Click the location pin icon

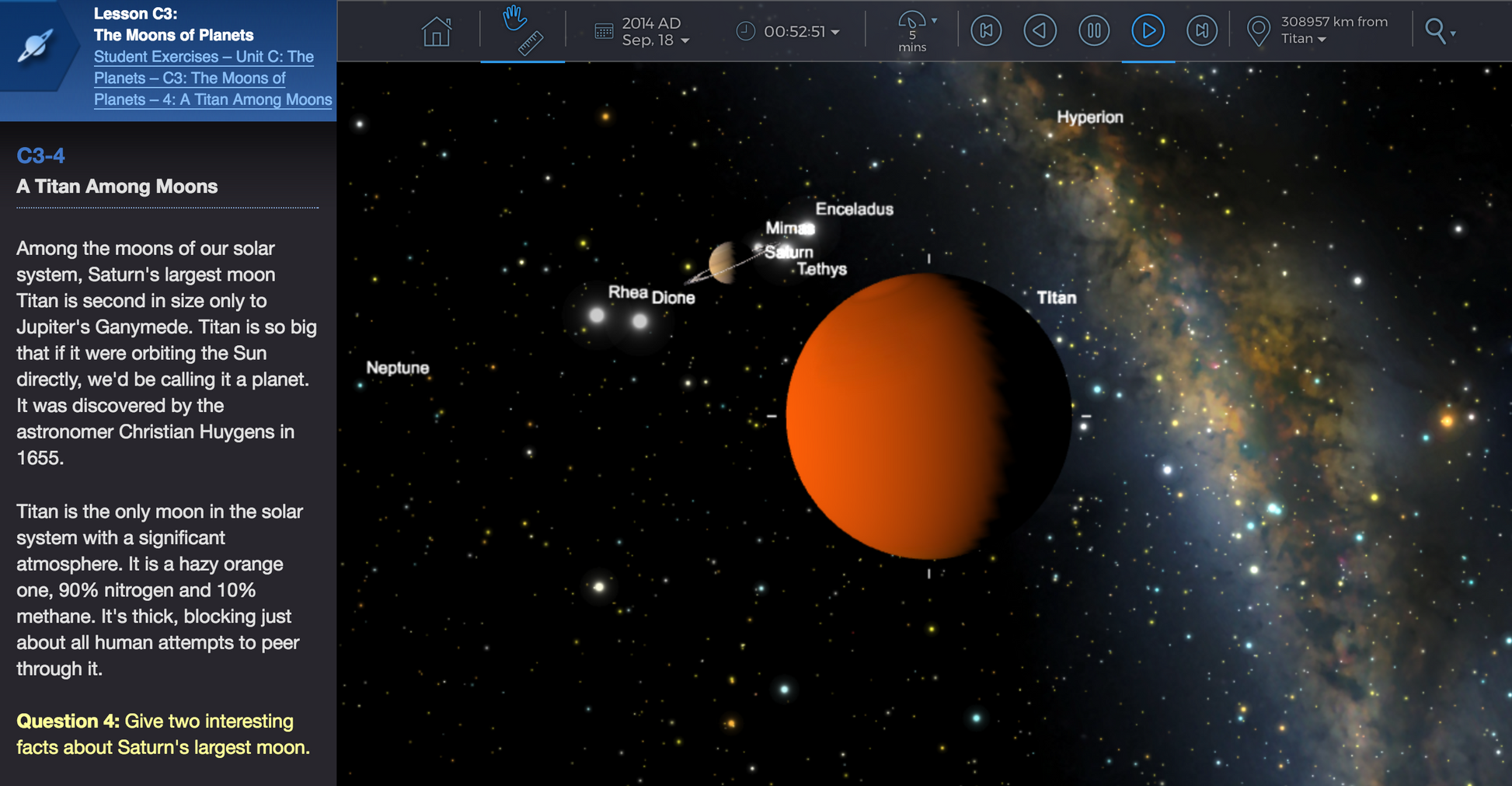[x=1258, y=31]
